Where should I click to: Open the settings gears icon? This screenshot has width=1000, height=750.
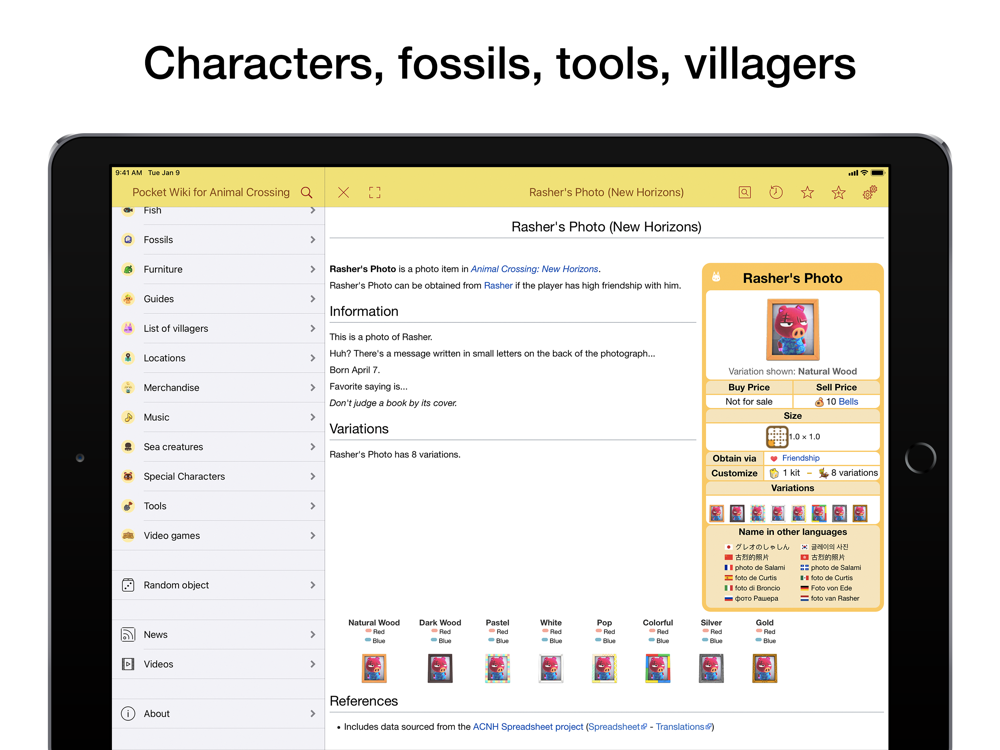click(870, 193)
